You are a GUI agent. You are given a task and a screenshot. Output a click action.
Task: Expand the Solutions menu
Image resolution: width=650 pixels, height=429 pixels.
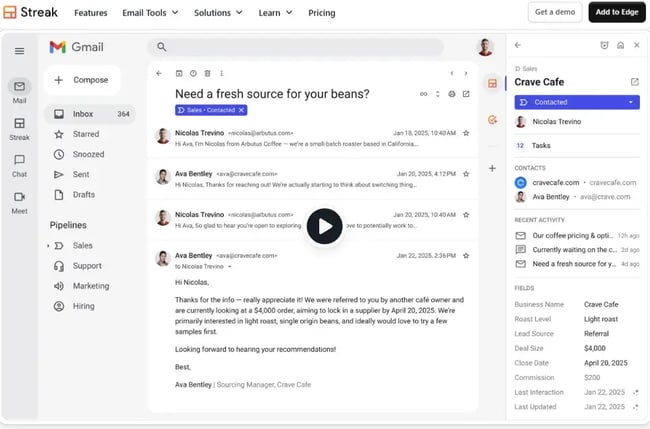(x=218, y=13)
